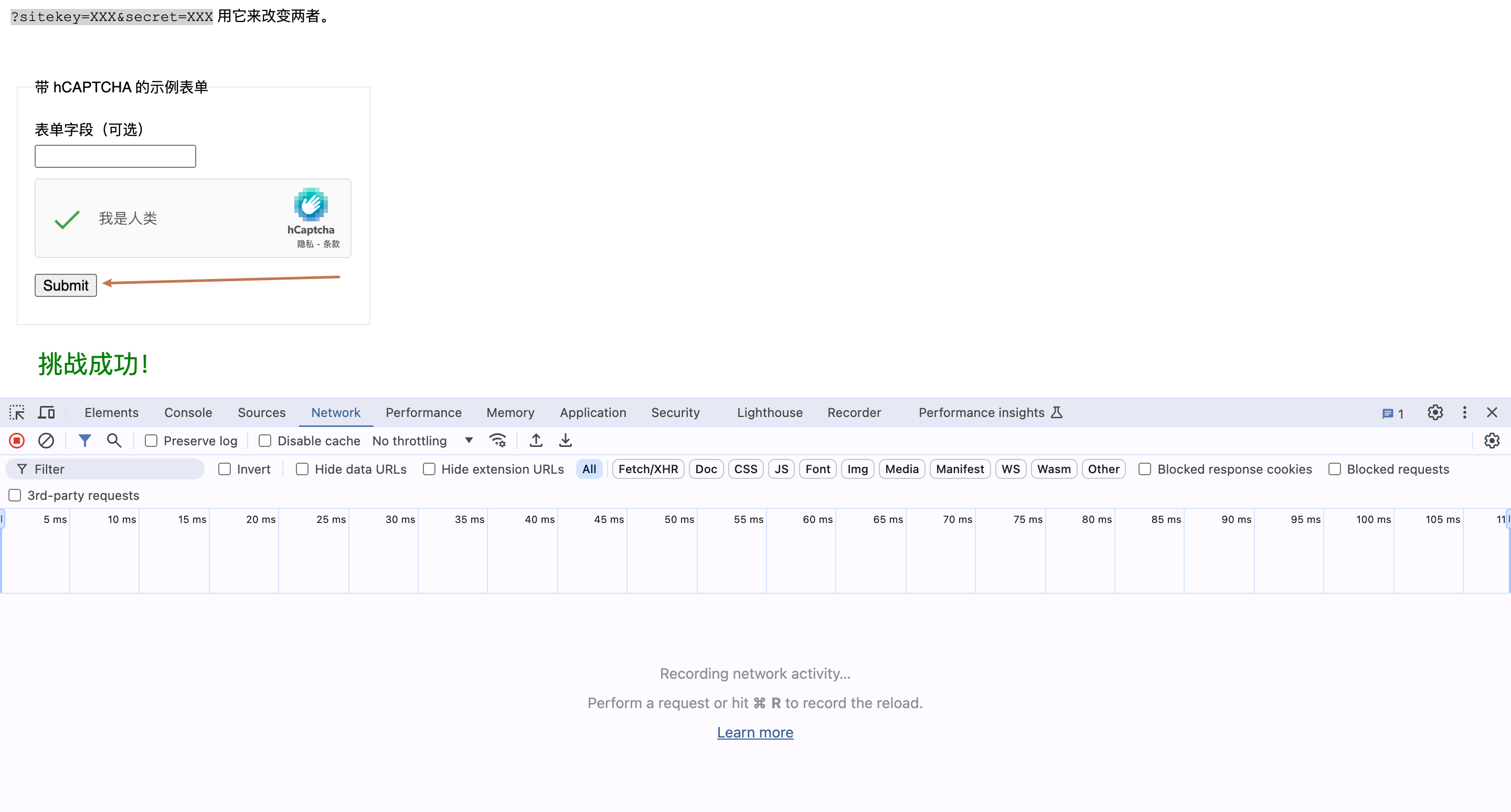Export network log as HAR
The height and width of the screenshot is (812, 1511).
pos(565,440)
